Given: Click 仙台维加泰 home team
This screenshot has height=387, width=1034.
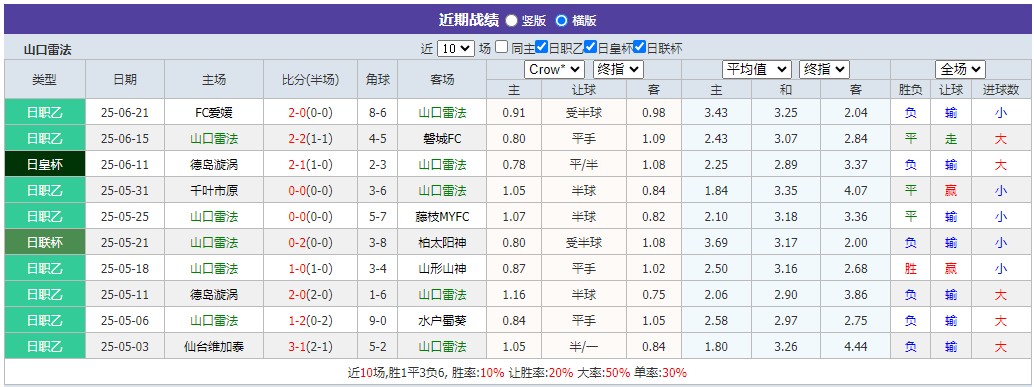Looking at the screenshot, I should [x=214, y=346].
